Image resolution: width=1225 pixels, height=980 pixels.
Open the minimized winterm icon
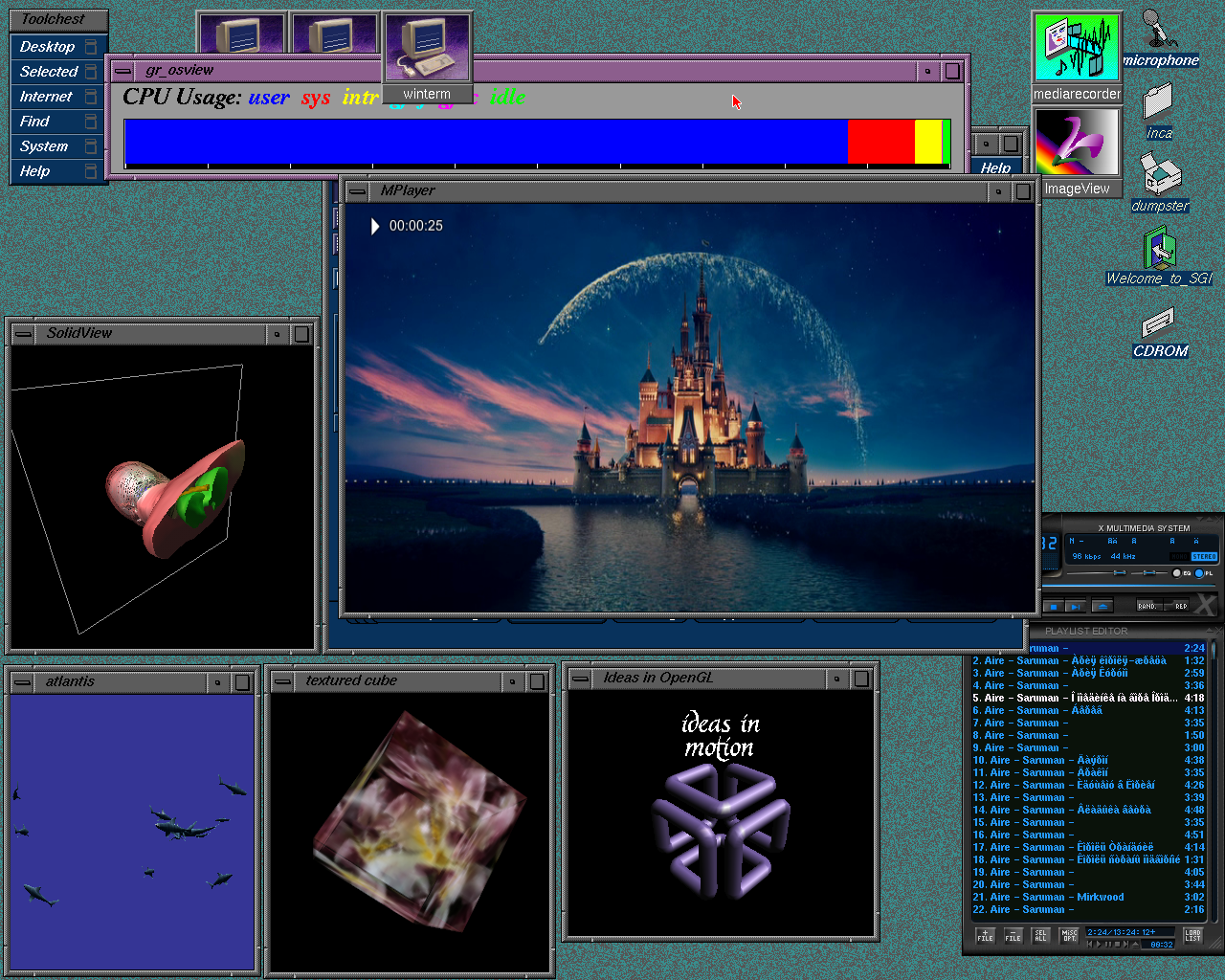[x=427, y=56]
